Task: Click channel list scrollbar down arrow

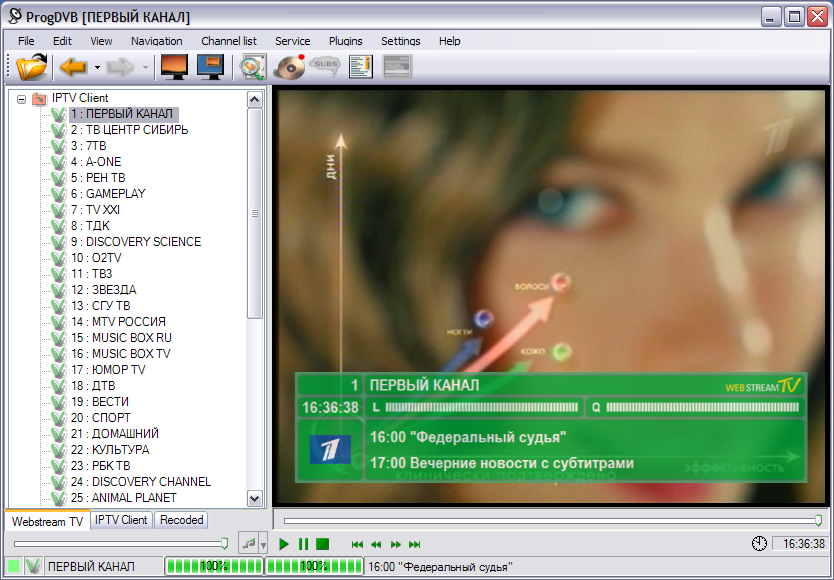Action: click(255, 499)
